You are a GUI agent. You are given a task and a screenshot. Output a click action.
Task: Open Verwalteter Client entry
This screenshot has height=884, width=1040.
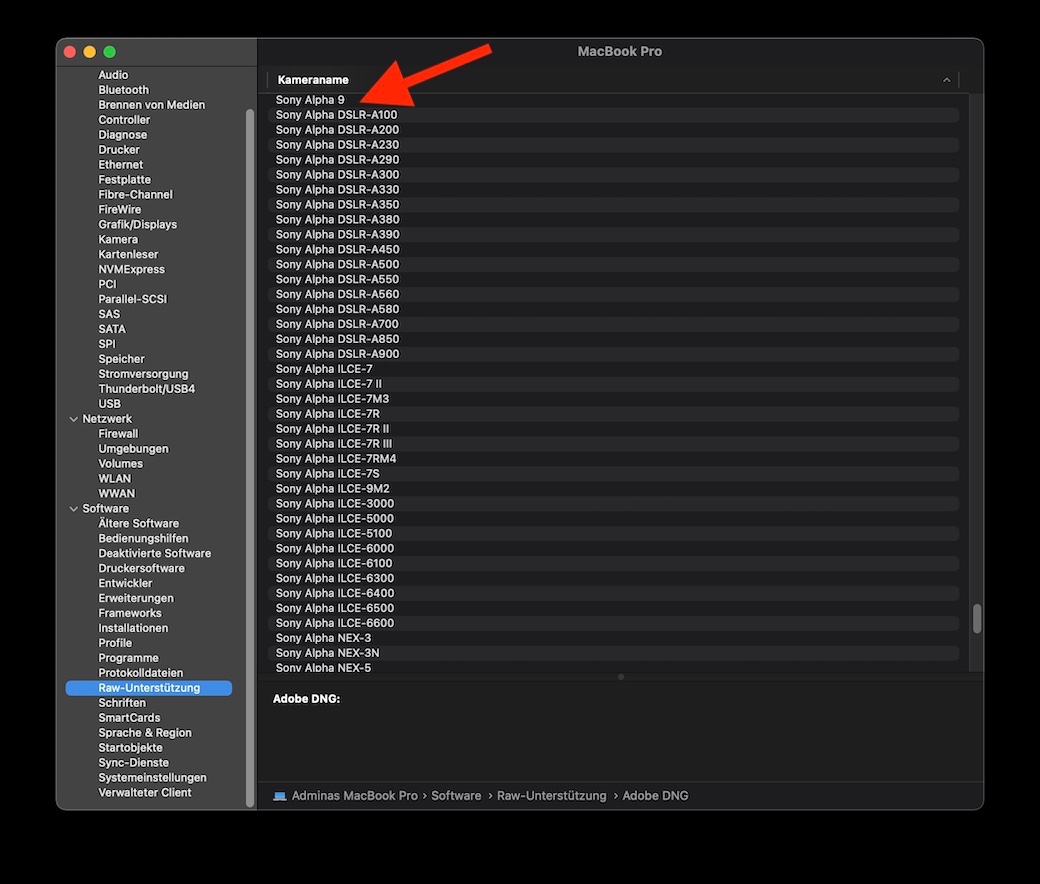click(x=145, y=792)
